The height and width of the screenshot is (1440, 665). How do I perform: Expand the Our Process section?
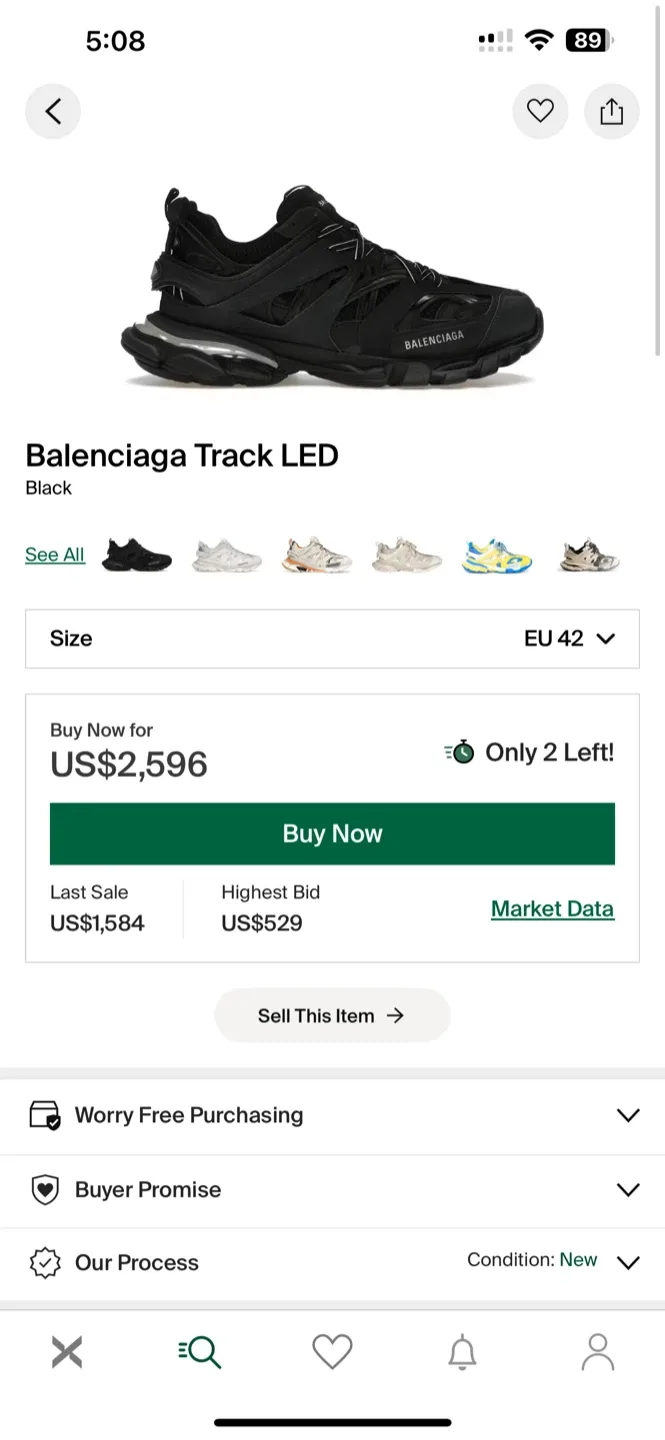[x=628, y=1263]
